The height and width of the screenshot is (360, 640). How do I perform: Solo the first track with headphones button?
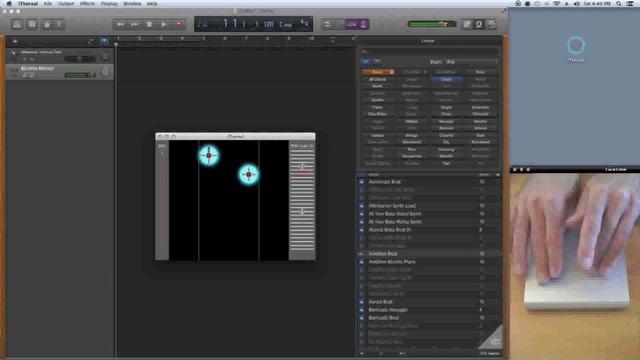pos(31,60)
